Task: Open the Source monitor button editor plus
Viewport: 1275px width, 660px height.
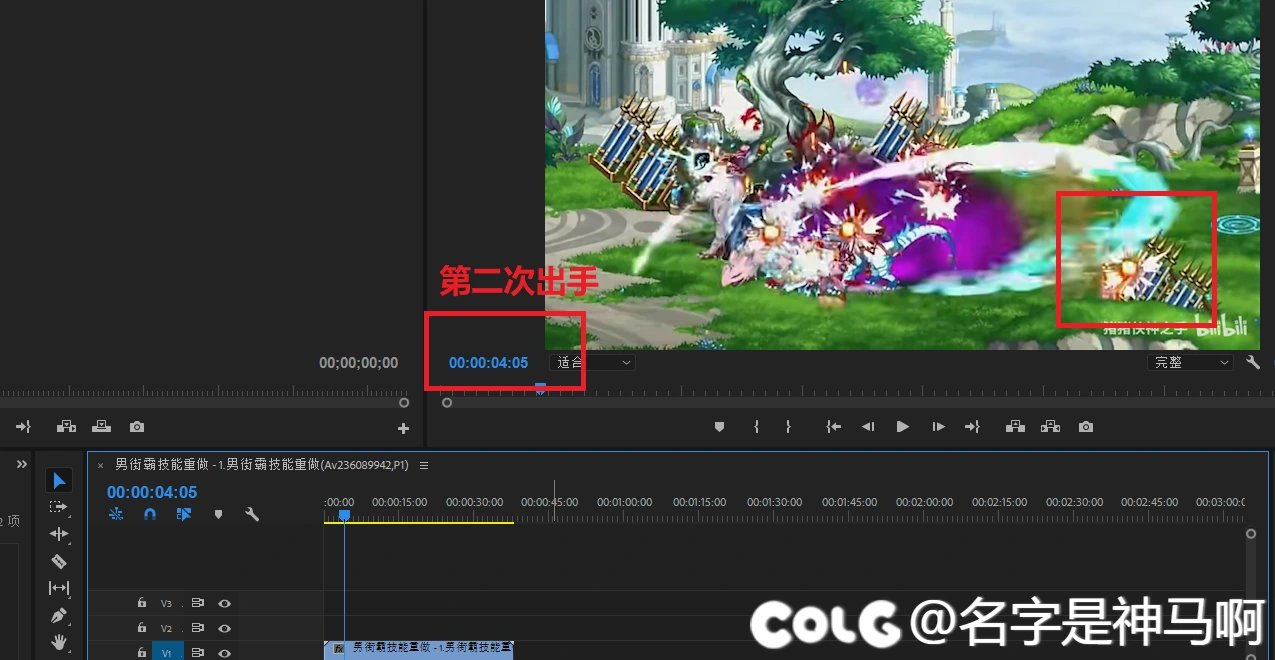Action: point(404,429)
